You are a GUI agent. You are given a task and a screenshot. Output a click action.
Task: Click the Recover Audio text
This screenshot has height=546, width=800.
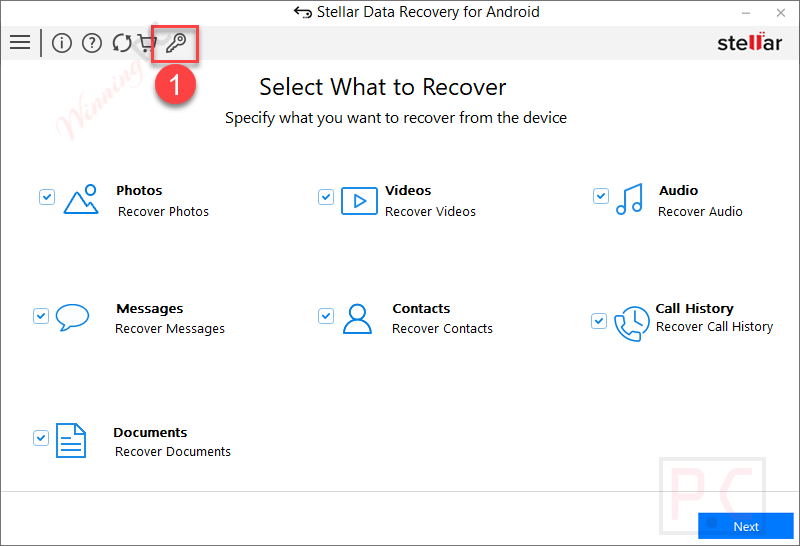(x=700, y=212)
